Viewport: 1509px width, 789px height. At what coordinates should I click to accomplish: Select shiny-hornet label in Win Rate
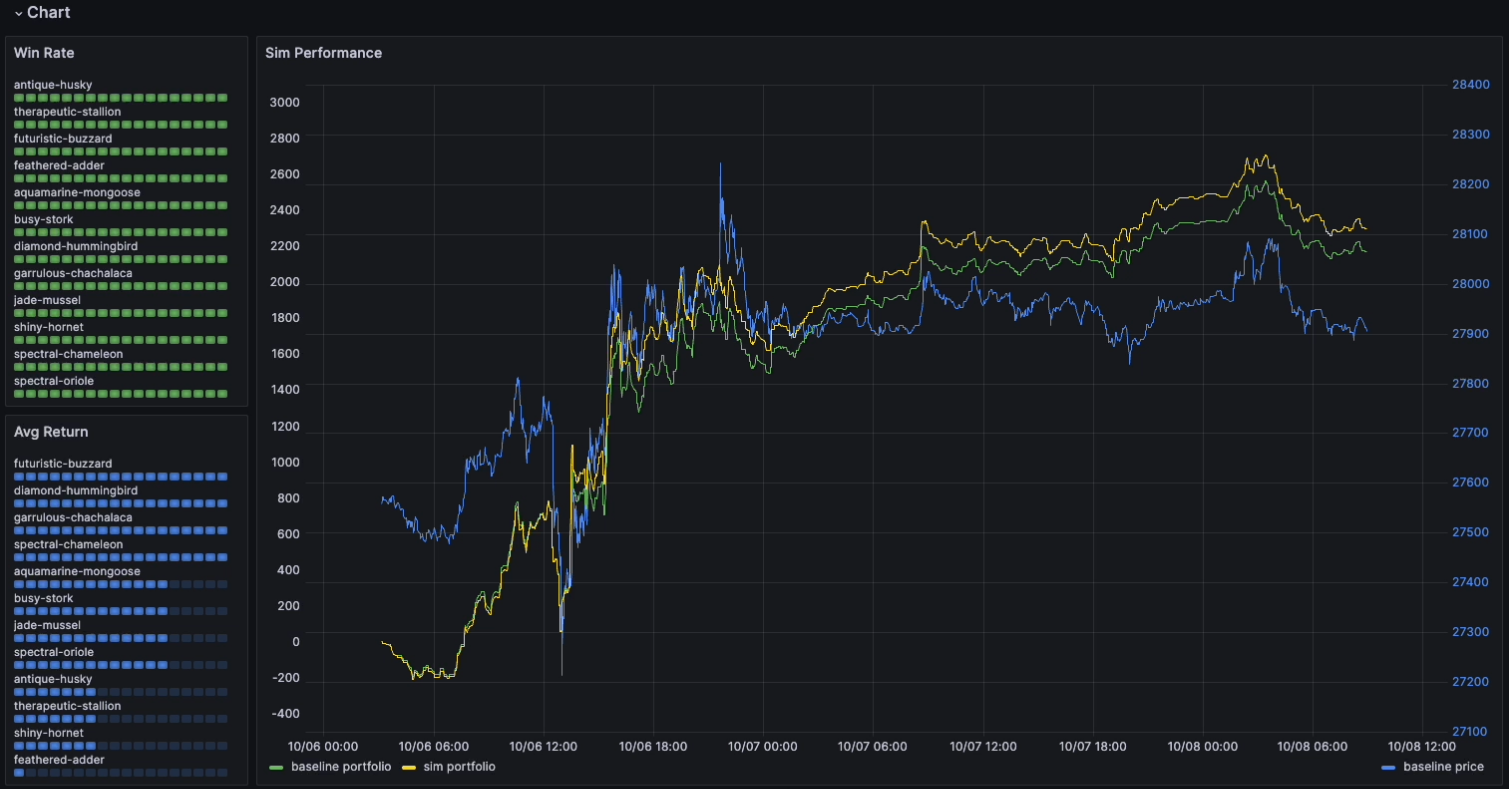[49, 327]
